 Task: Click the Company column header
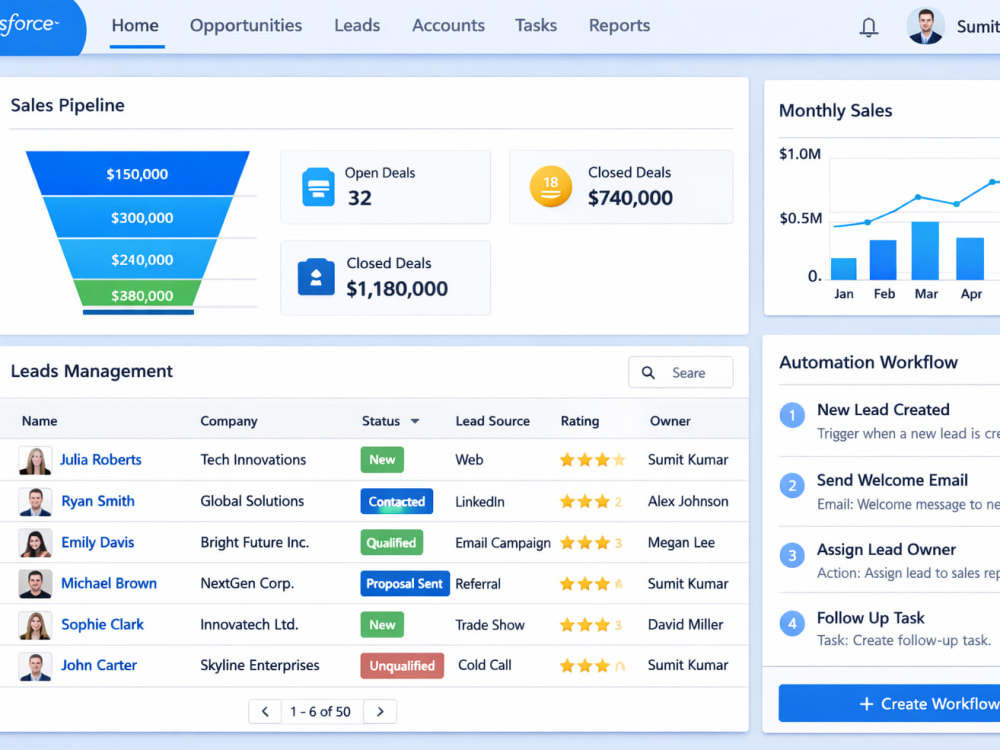pos(229,421)
